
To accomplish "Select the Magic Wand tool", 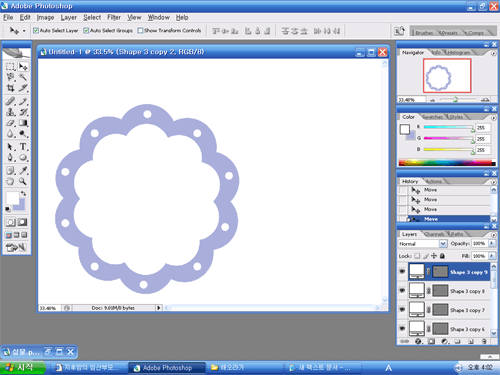I will click(x=23, y=77).
